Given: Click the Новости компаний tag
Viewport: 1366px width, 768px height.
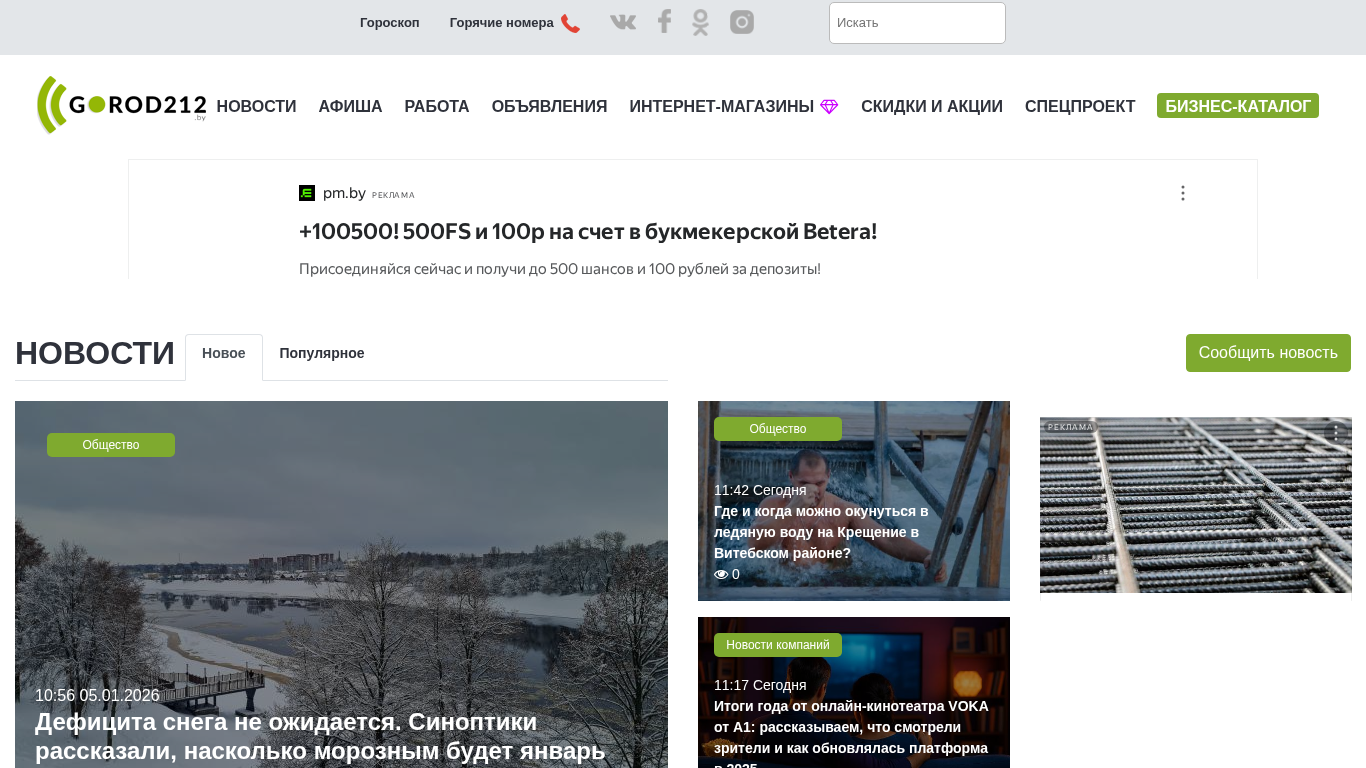Looking at the screenshot, I should click(x=778, y=645).
